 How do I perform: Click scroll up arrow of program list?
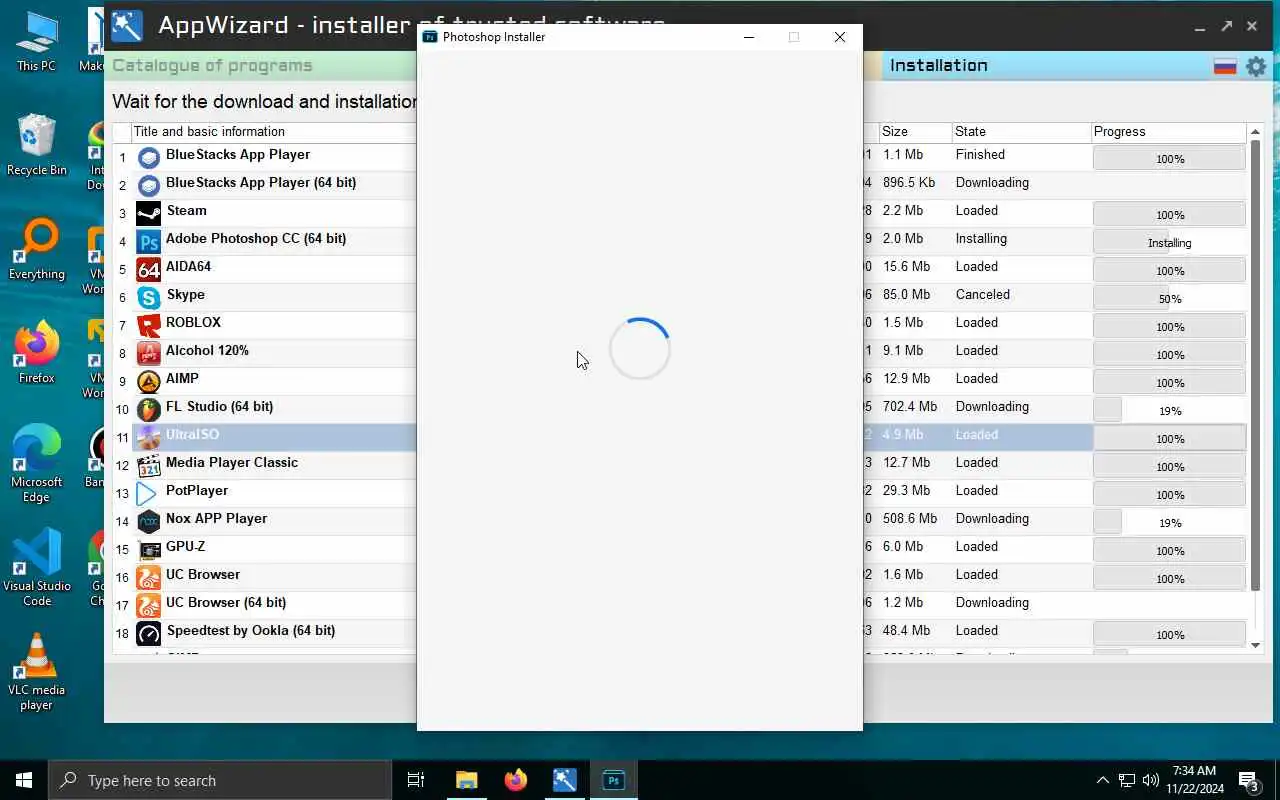pos(1256,132)
